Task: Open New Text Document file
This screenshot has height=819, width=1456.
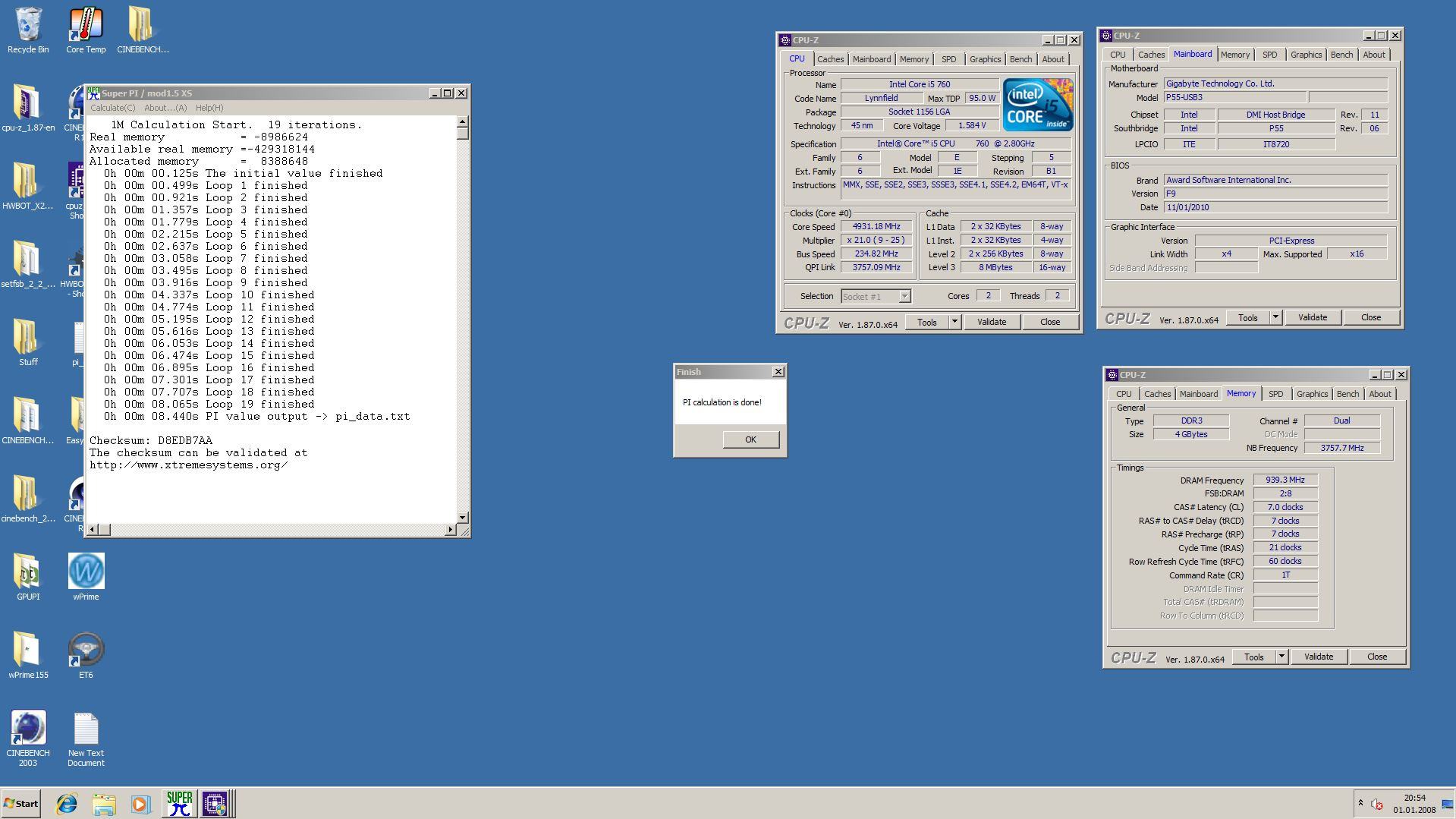Action: (x=86, y=730)
